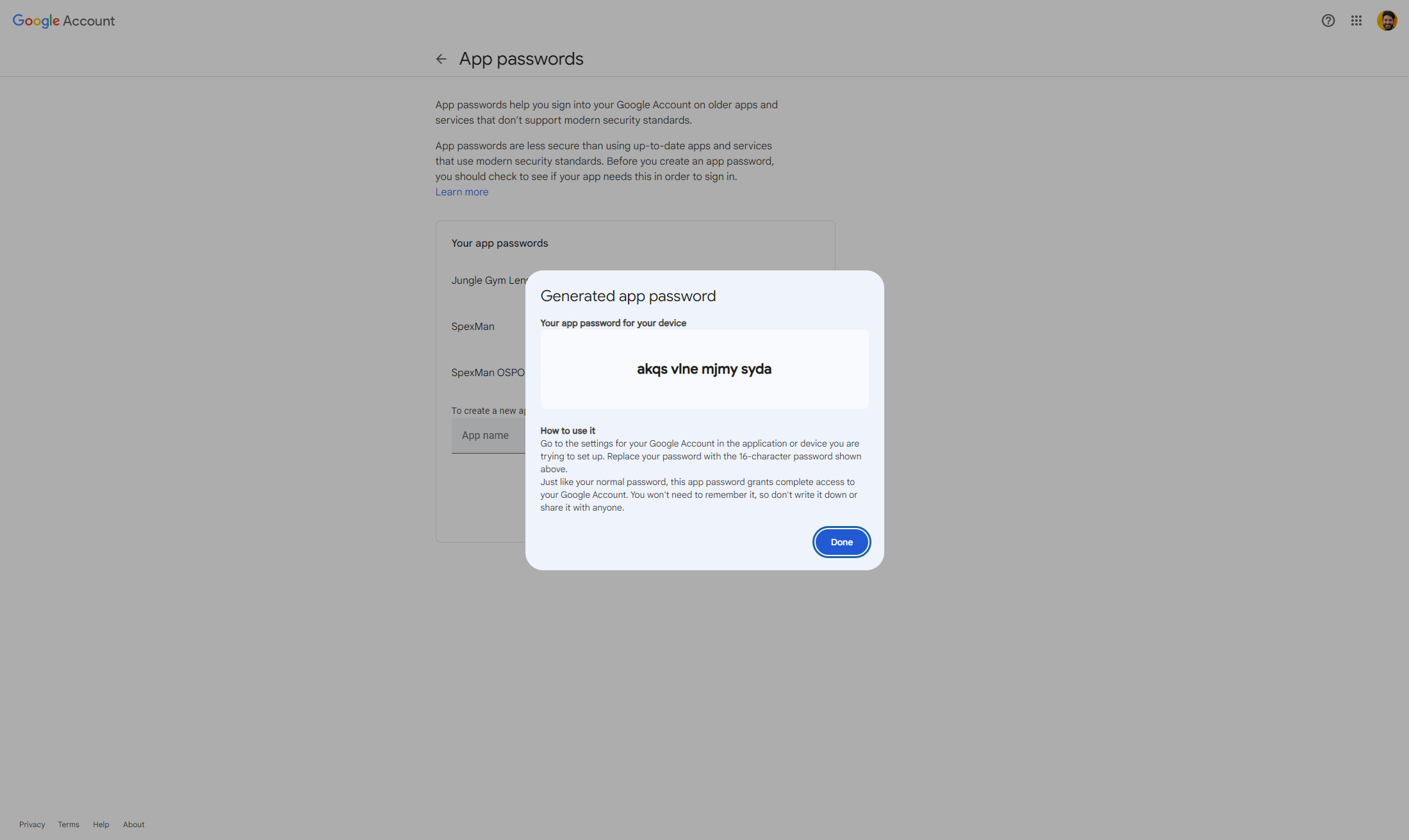The image size is (1409, 840).
Task: Click the App name input field
Action: [x=488, y=436]
